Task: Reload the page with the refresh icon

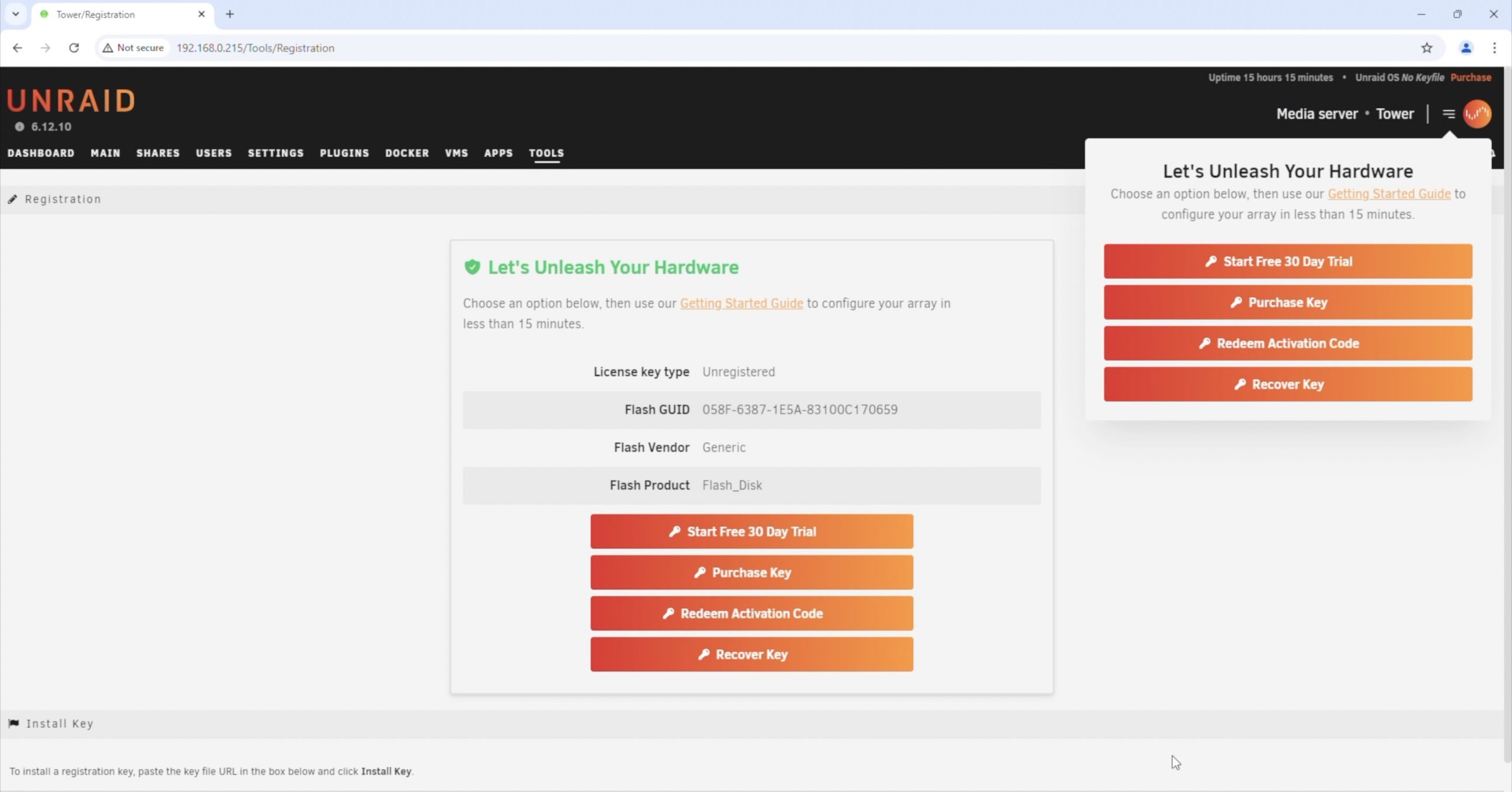Action: click(x=74, y=48)
